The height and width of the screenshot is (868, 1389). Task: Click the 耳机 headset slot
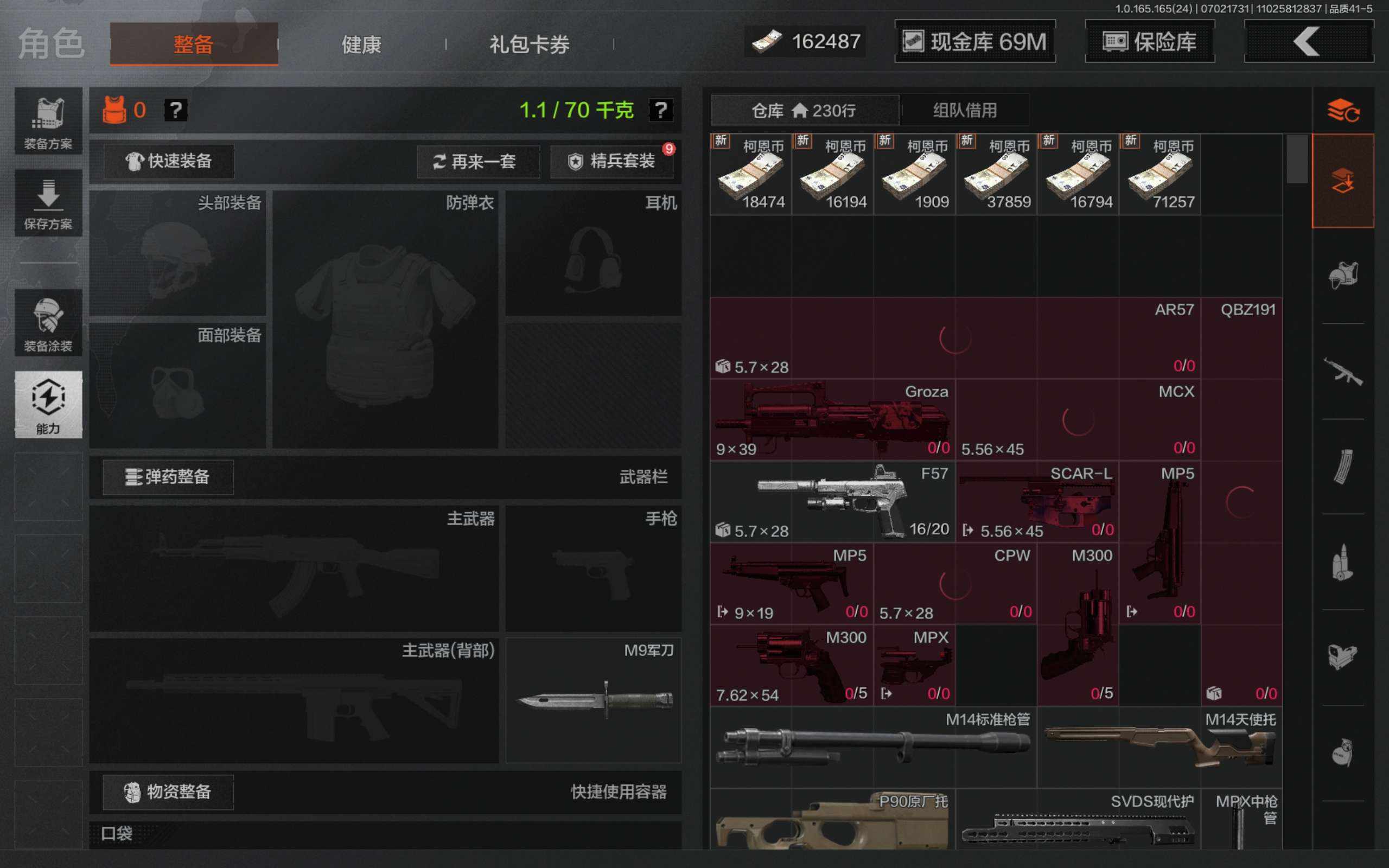(594, 253)
